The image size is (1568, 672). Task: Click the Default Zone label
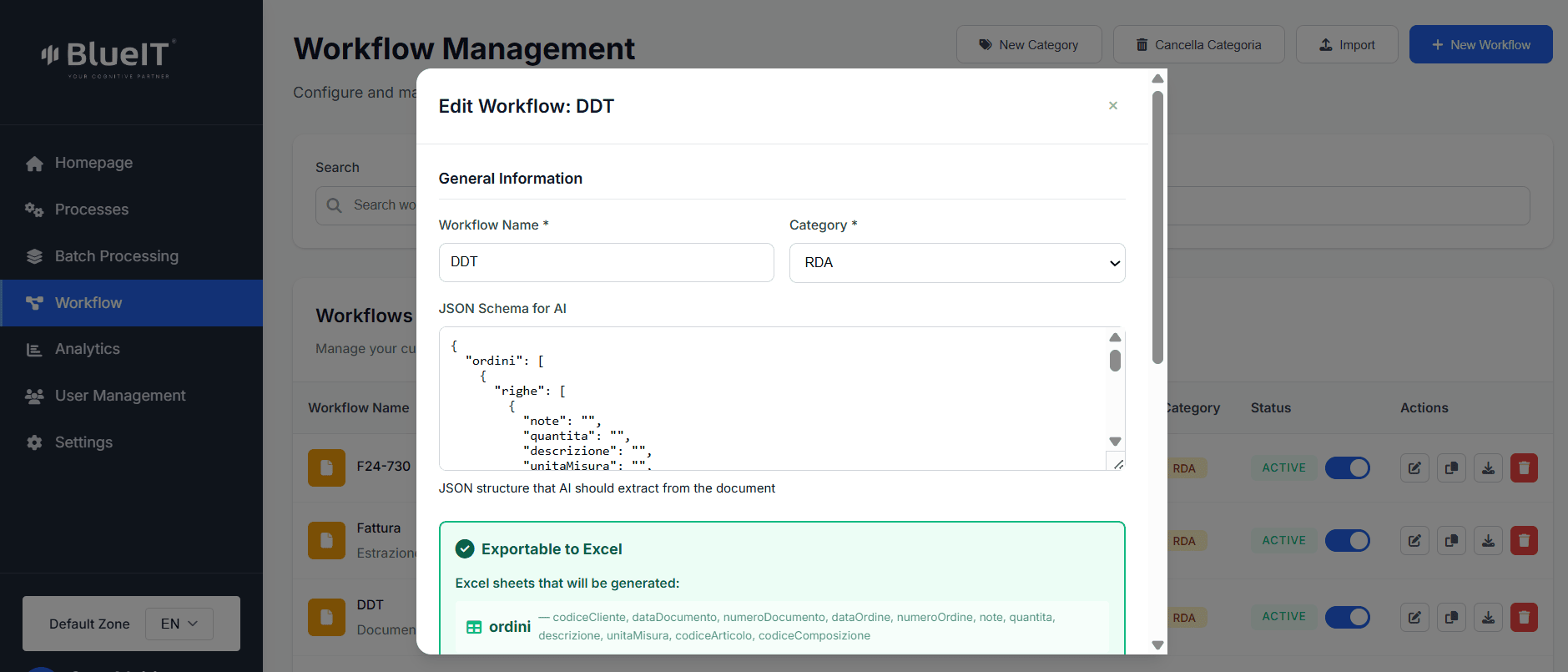tap(89, 624)
